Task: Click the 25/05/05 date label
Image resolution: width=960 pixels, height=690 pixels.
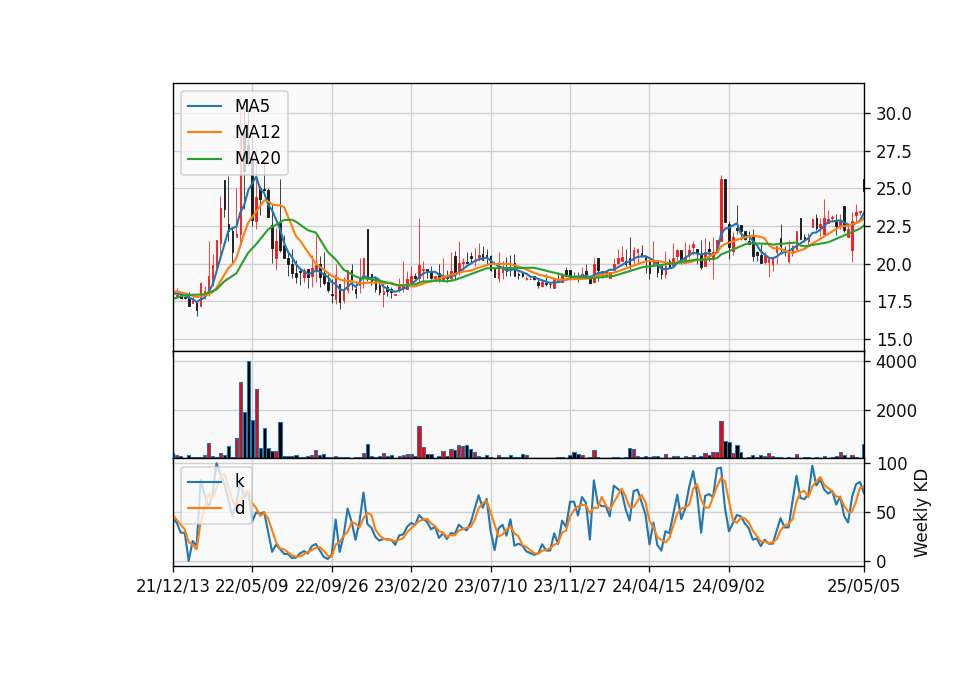Action: [x=864, y=586]
